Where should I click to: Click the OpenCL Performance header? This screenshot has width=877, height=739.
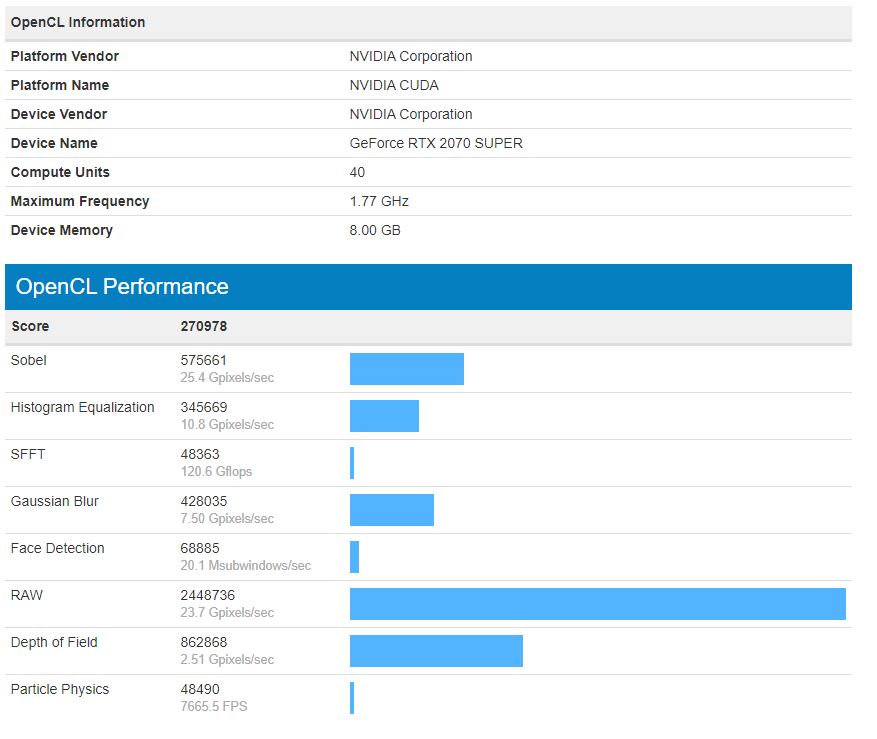click(x=122, y=287)
